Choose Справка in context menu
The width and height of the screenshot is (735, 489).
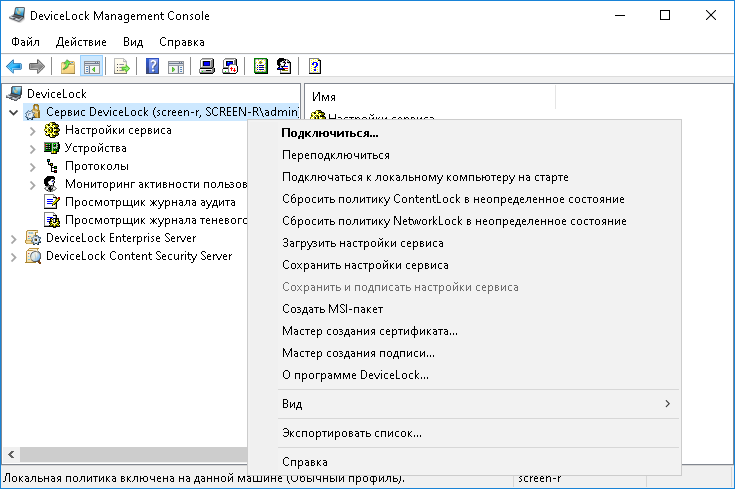tap(464, 462)
